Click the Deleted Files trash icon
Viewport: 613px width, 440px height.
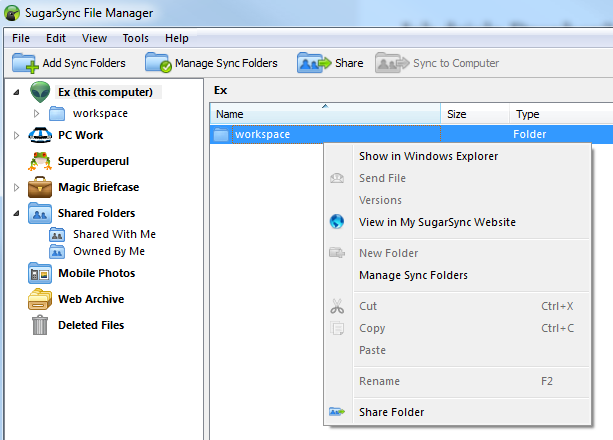pos(40,325)
